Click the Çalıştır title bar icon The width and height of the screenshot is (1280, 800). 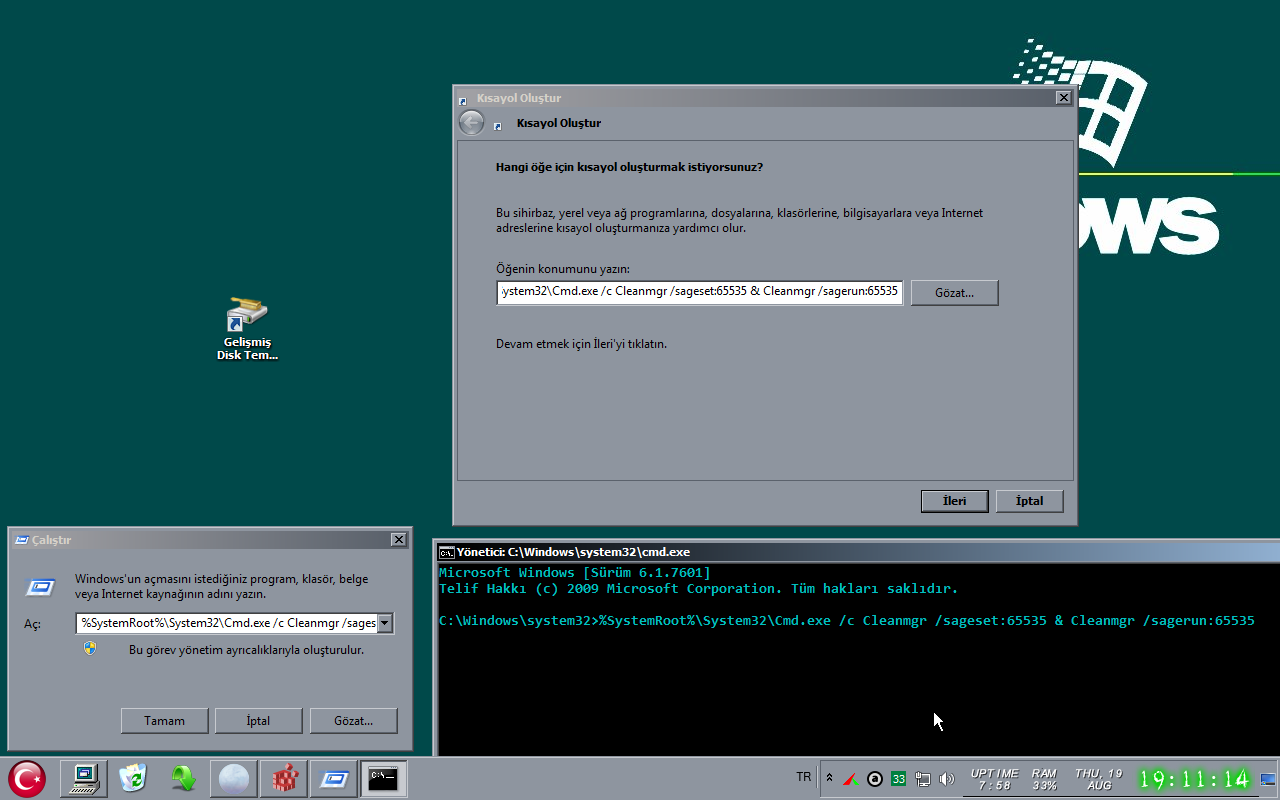[x=21, y=540]
